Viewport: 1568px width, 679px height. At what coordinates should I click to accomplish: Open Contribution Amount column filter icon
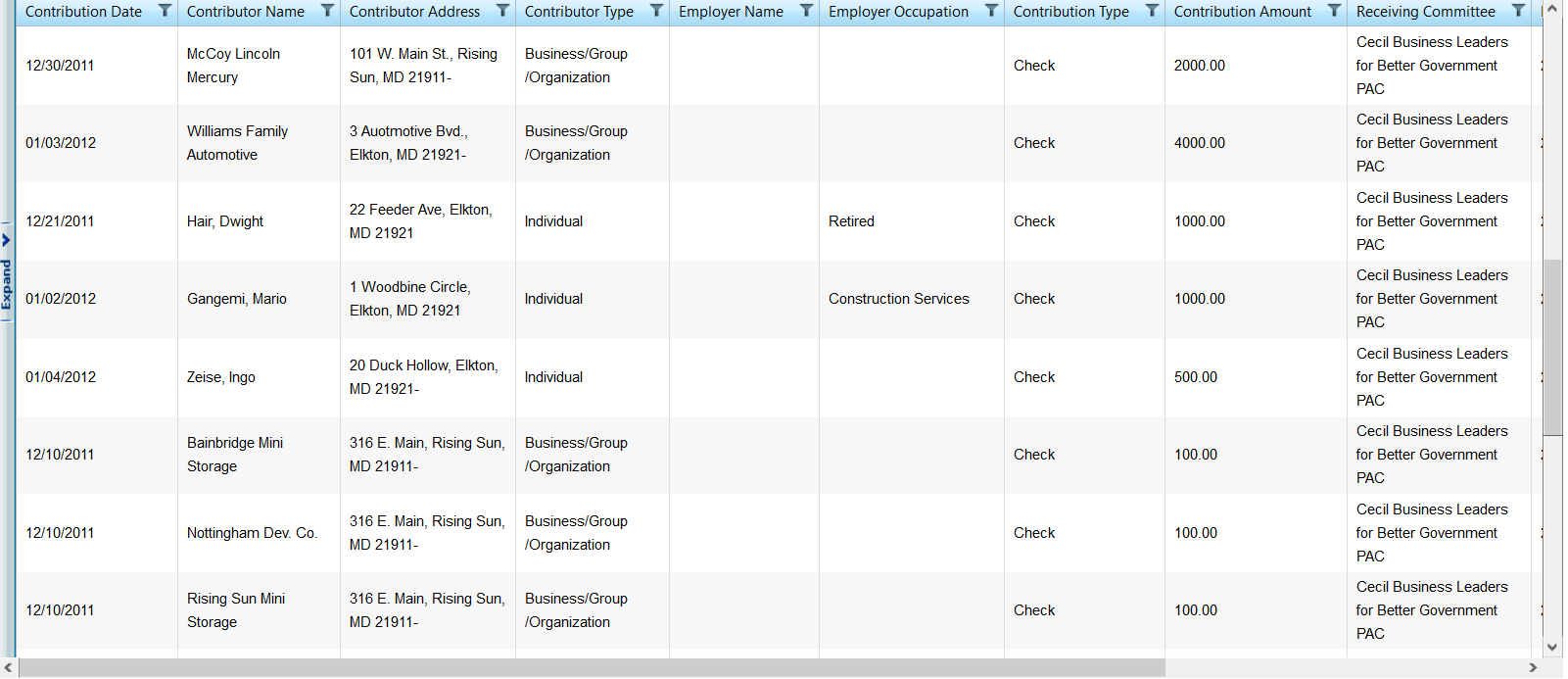point(1334,11)
